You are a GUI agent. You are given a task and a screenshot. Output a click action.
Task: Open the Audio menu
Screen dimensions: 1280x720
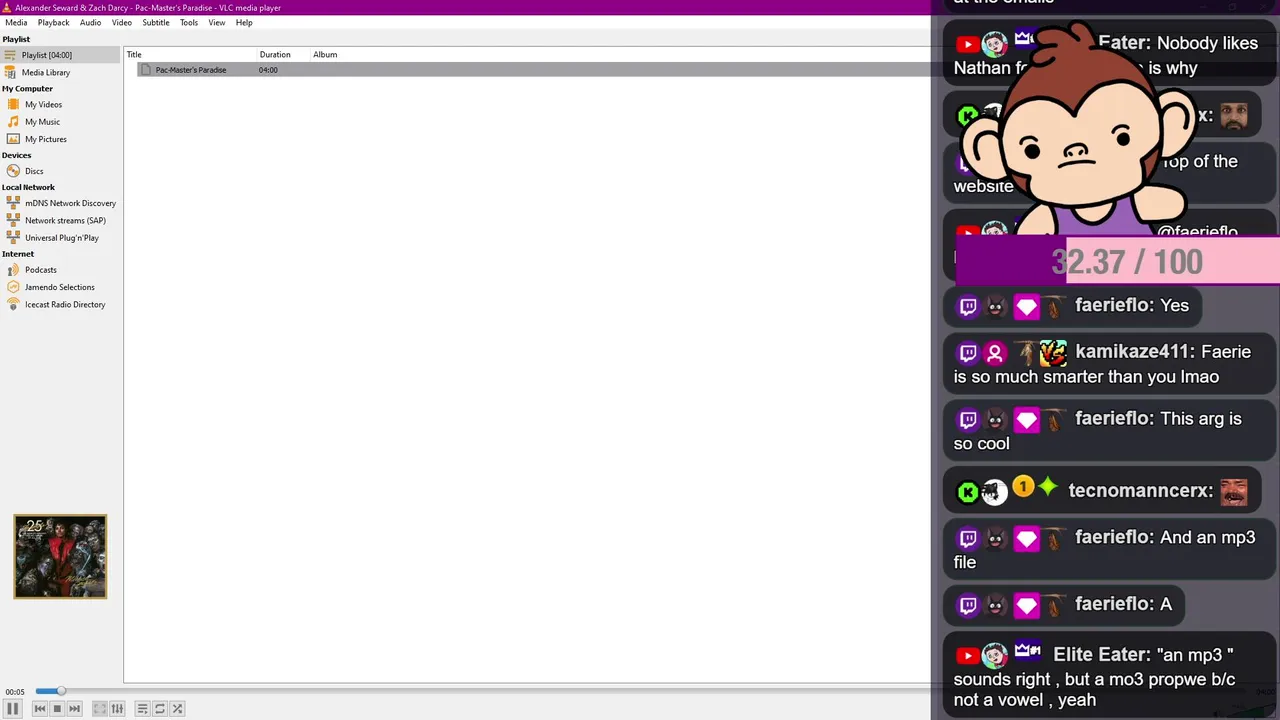90,22
